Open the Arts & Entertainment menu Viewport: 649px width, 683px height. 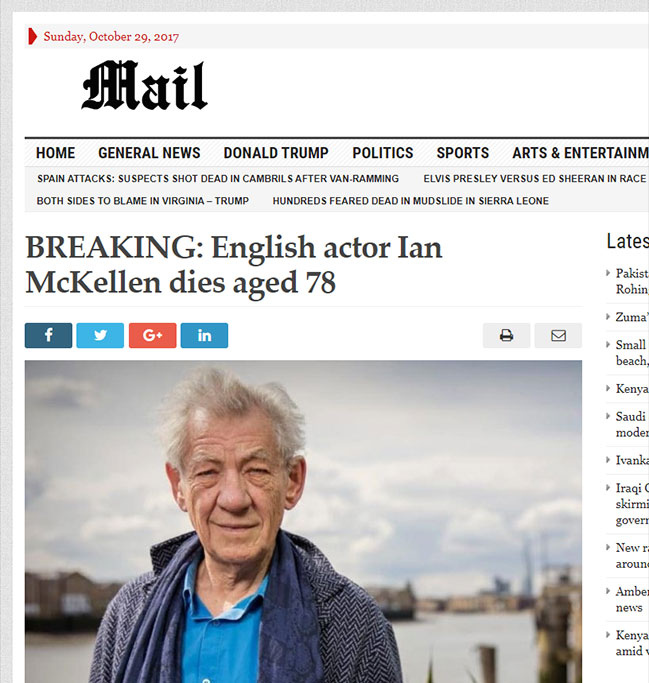point(580,153)
